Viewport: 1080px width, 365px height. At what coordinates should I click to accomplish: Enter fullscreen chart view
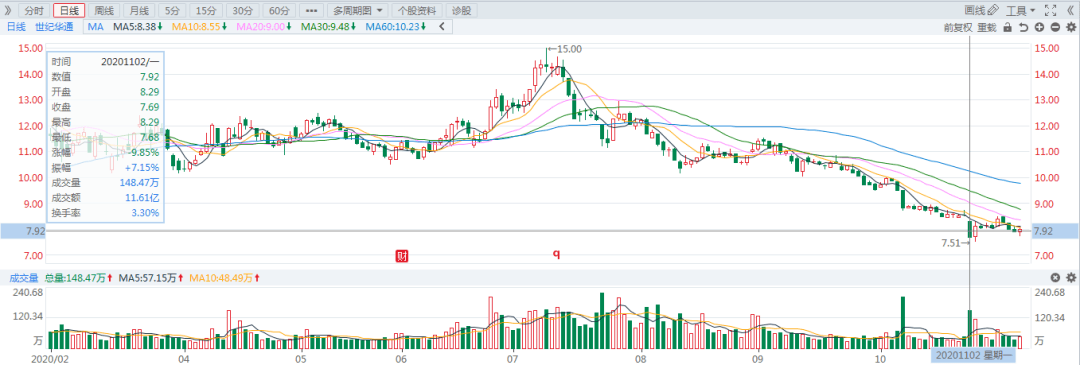click(x=1050, y=10)
